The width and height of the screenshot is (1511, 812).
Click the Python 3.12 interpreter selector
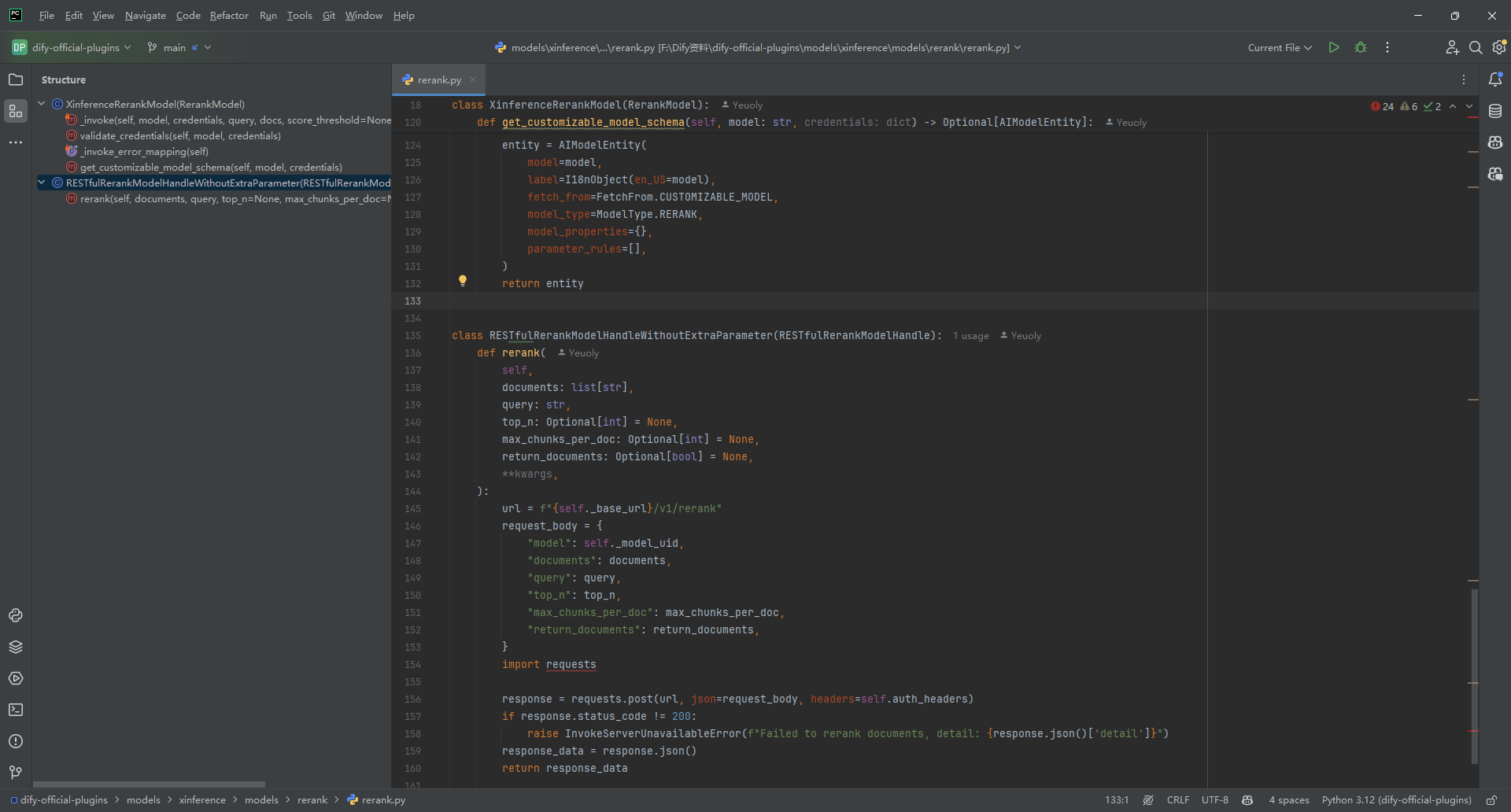(x=1396, y=799)
